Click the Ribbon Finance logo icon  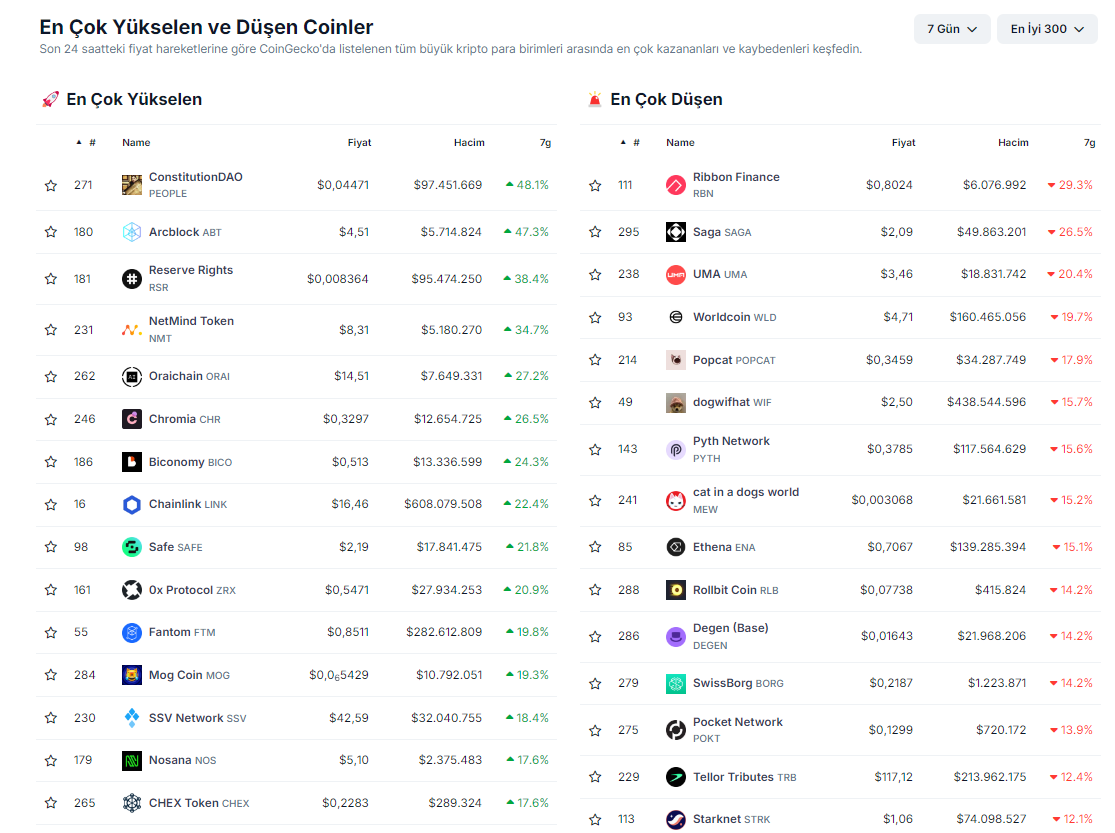(676, 185)
